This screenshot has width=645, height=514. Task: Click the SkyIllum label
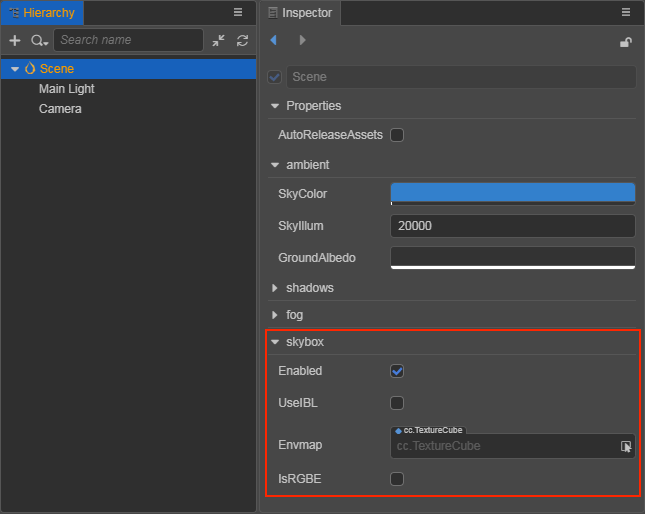[x=301, y=226]
